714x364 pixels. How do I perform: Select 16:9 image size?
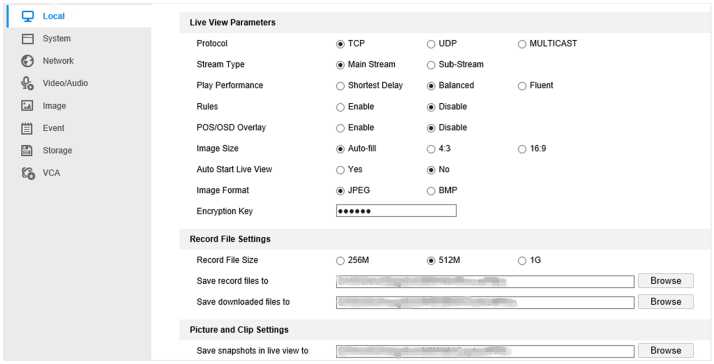tap(522, 149)
